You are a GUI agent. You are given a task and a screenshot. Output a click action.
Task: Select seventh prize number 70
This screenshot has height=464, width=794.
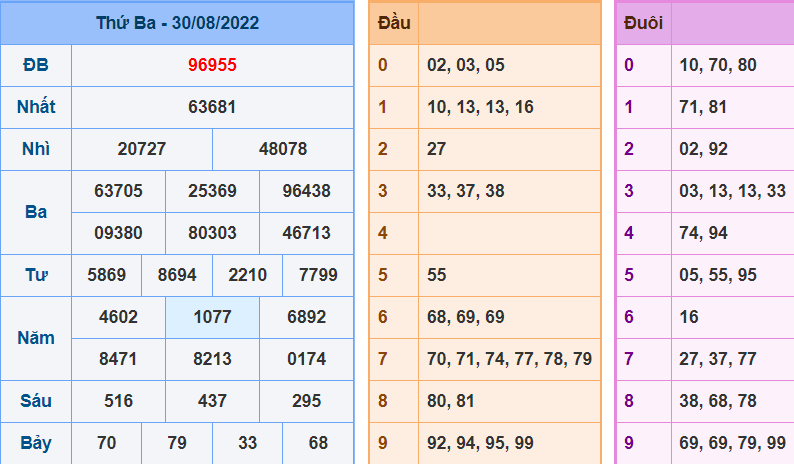(106, 444)
